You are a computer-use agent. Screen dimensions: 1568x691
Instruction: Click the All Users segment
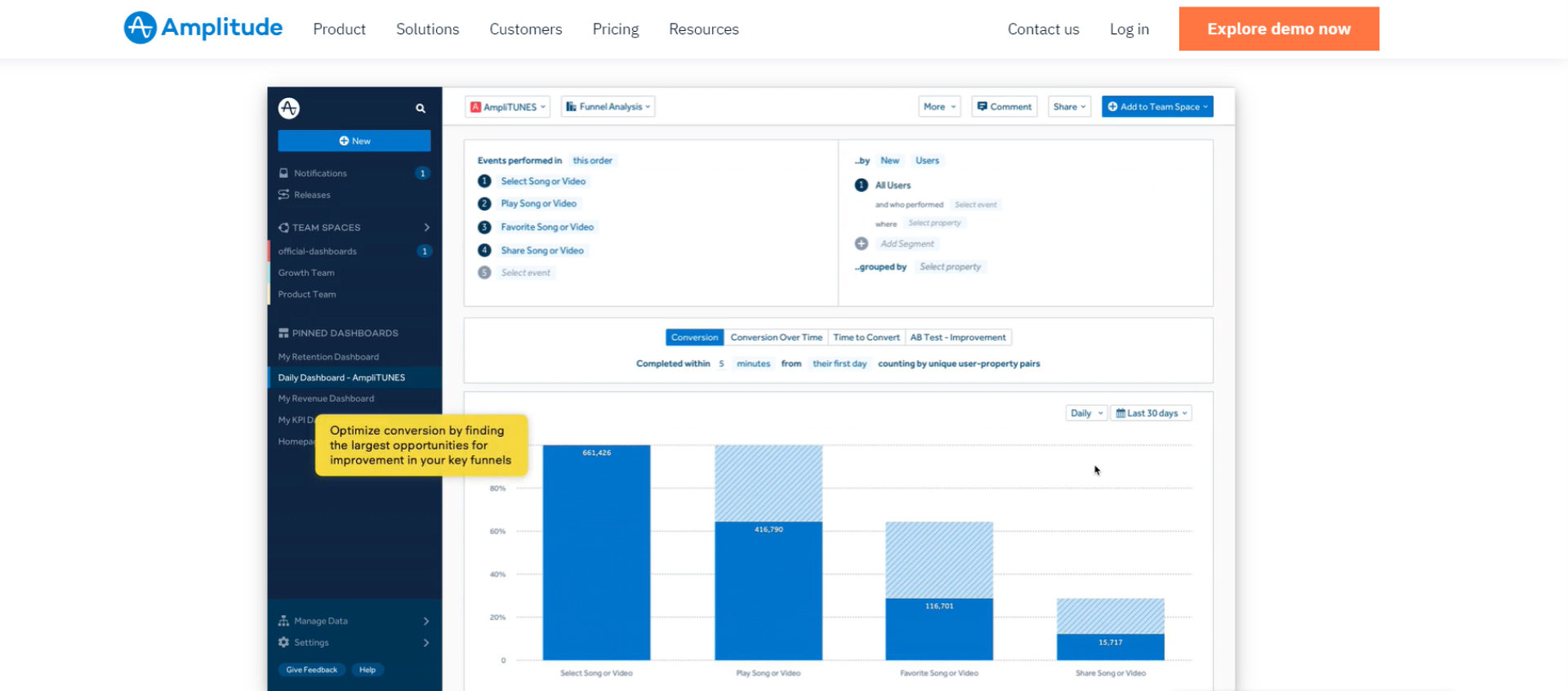[x=893, y=185]
